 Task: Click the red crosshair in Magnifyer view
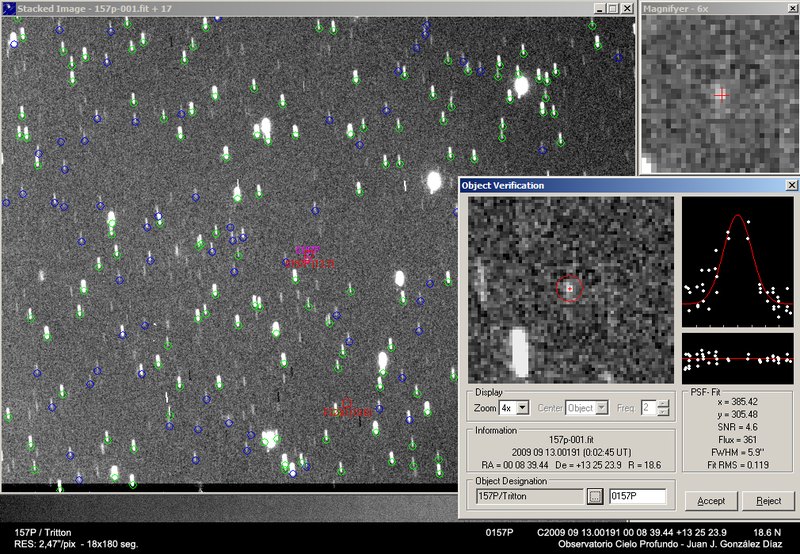click(x=721, y=95)
